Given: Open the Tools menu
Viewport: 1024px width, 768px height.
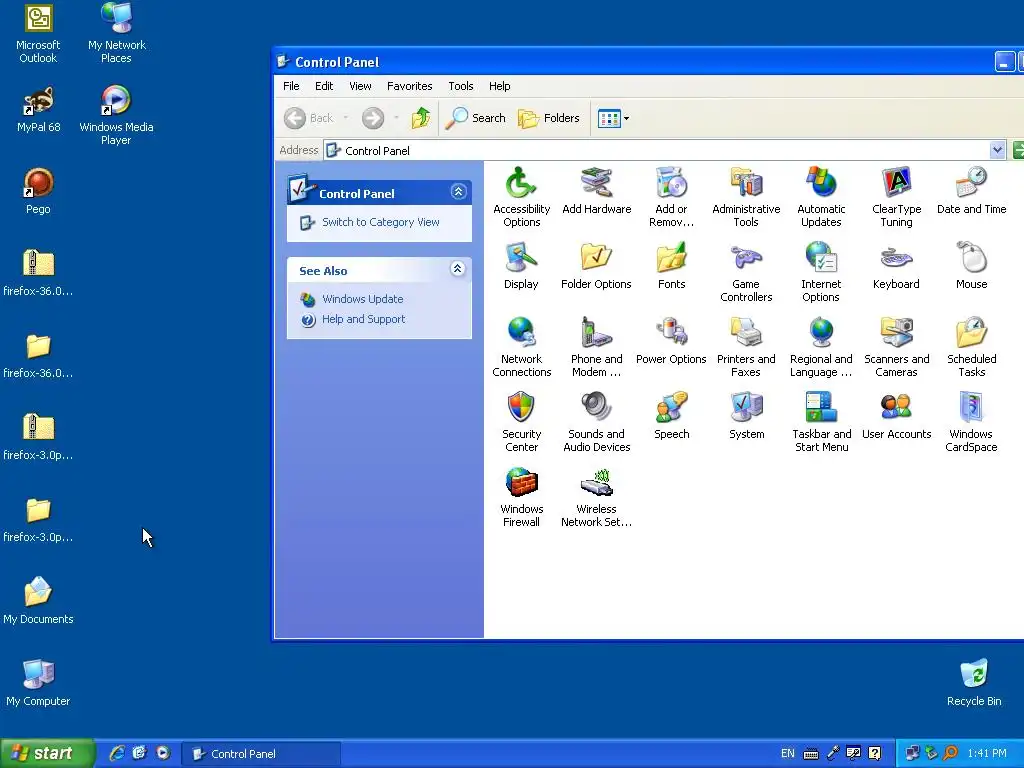Looking at the screenshot, I should (x=460, y=86).
